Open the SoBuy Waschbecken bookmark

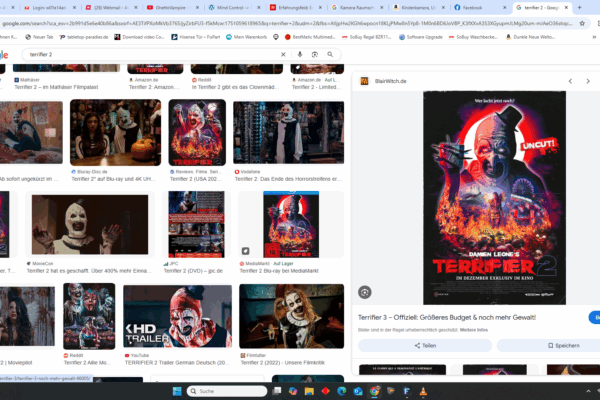[x=473, y=37]
